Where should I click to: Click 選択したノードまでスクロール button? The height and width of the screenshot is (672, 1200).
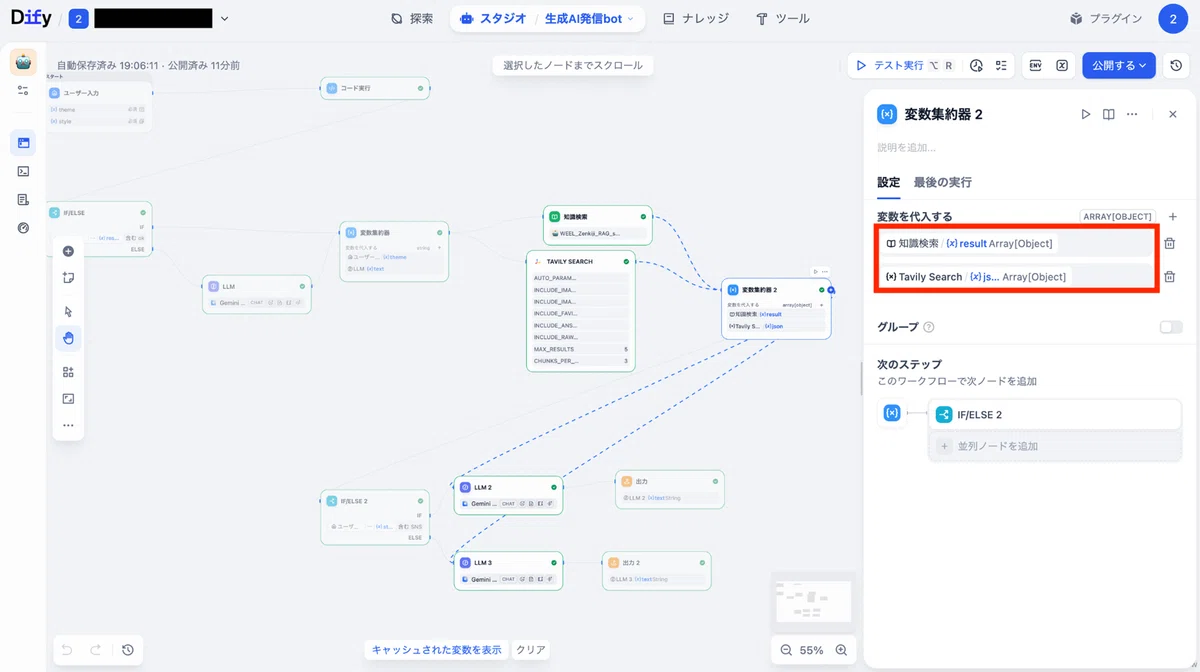574,65
